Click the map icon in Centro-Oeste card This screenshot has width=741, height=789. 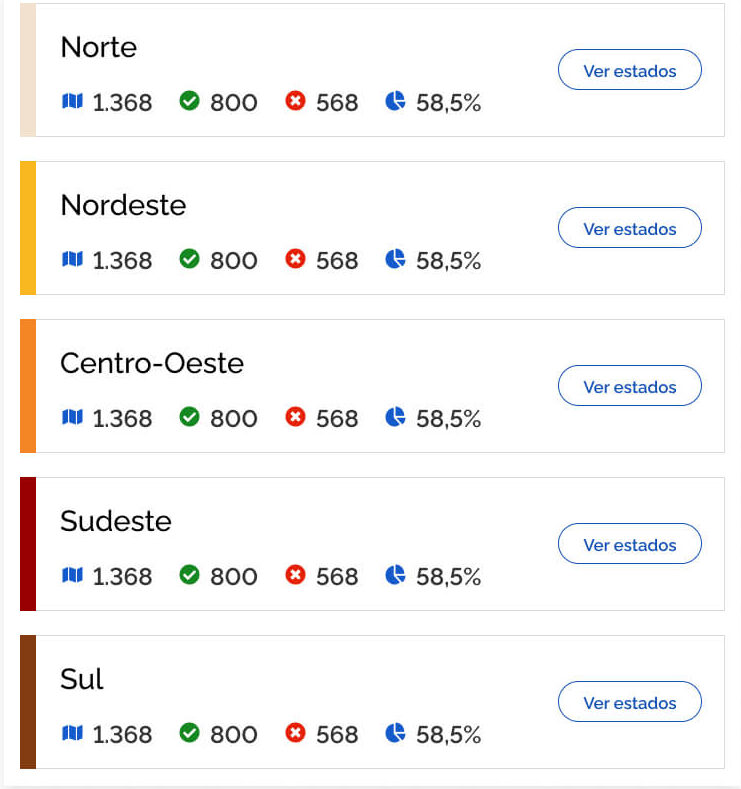click(x=72, y=417)
